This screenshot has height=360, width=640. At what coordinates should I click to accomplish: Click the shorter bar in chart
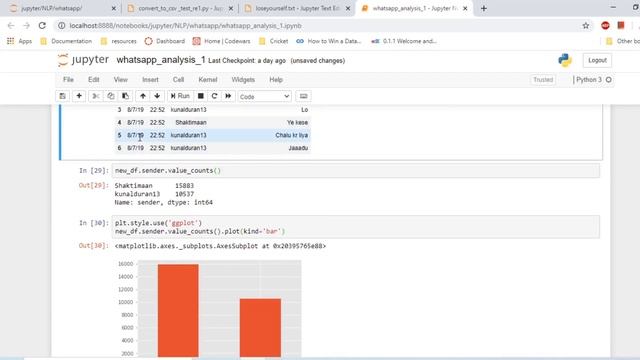click(260, 328)
